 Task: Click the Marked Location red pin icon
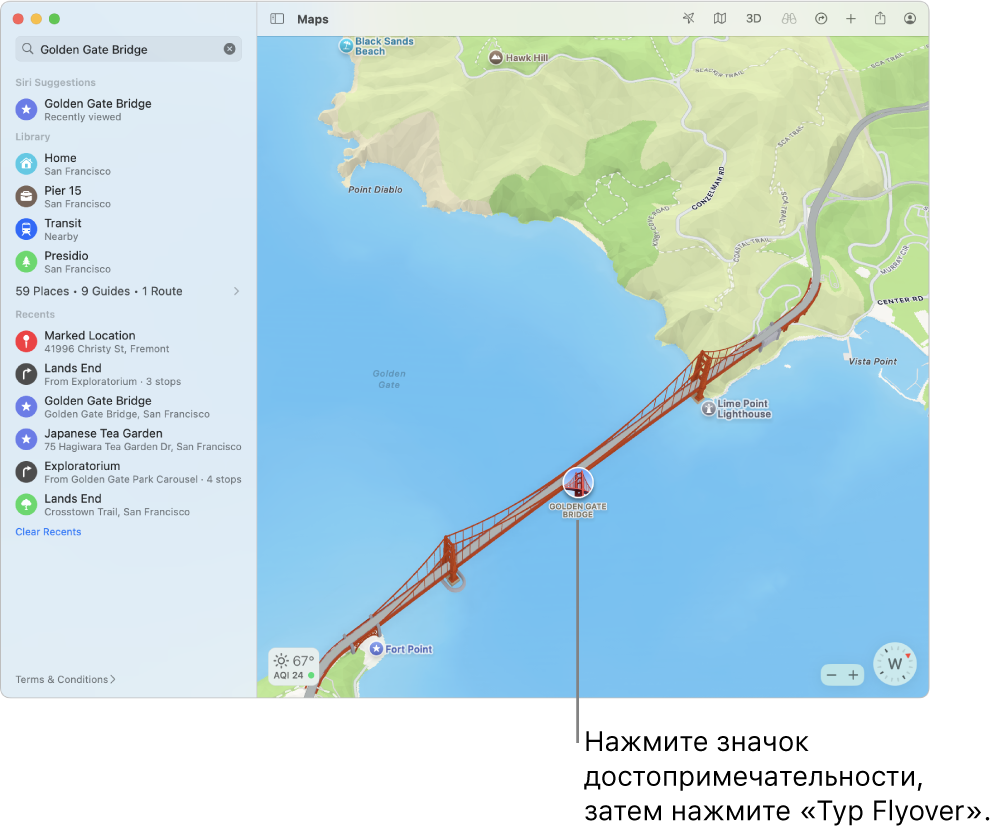26,341
